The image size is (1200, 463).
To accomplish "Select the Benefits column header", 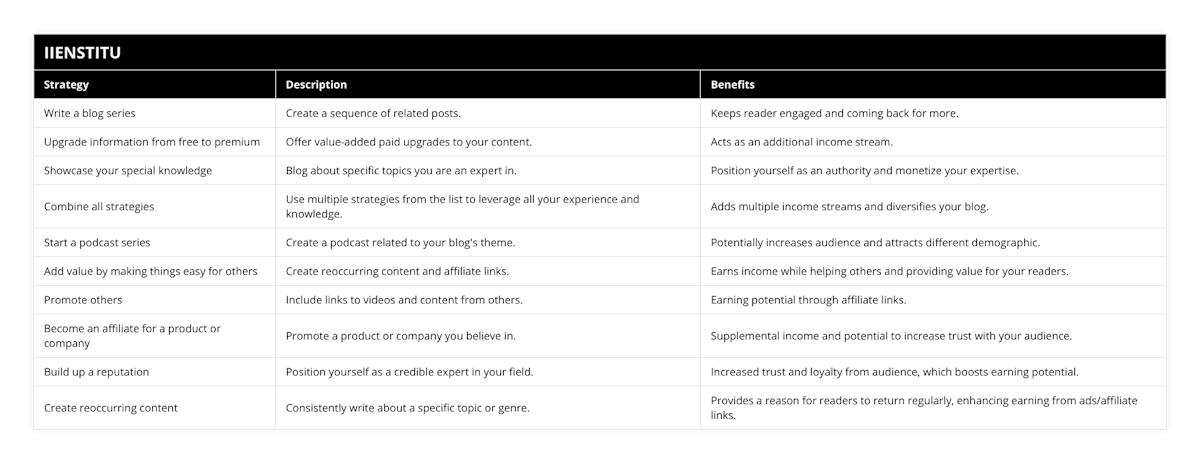I will pyautogui.click(x=732, y=85).
